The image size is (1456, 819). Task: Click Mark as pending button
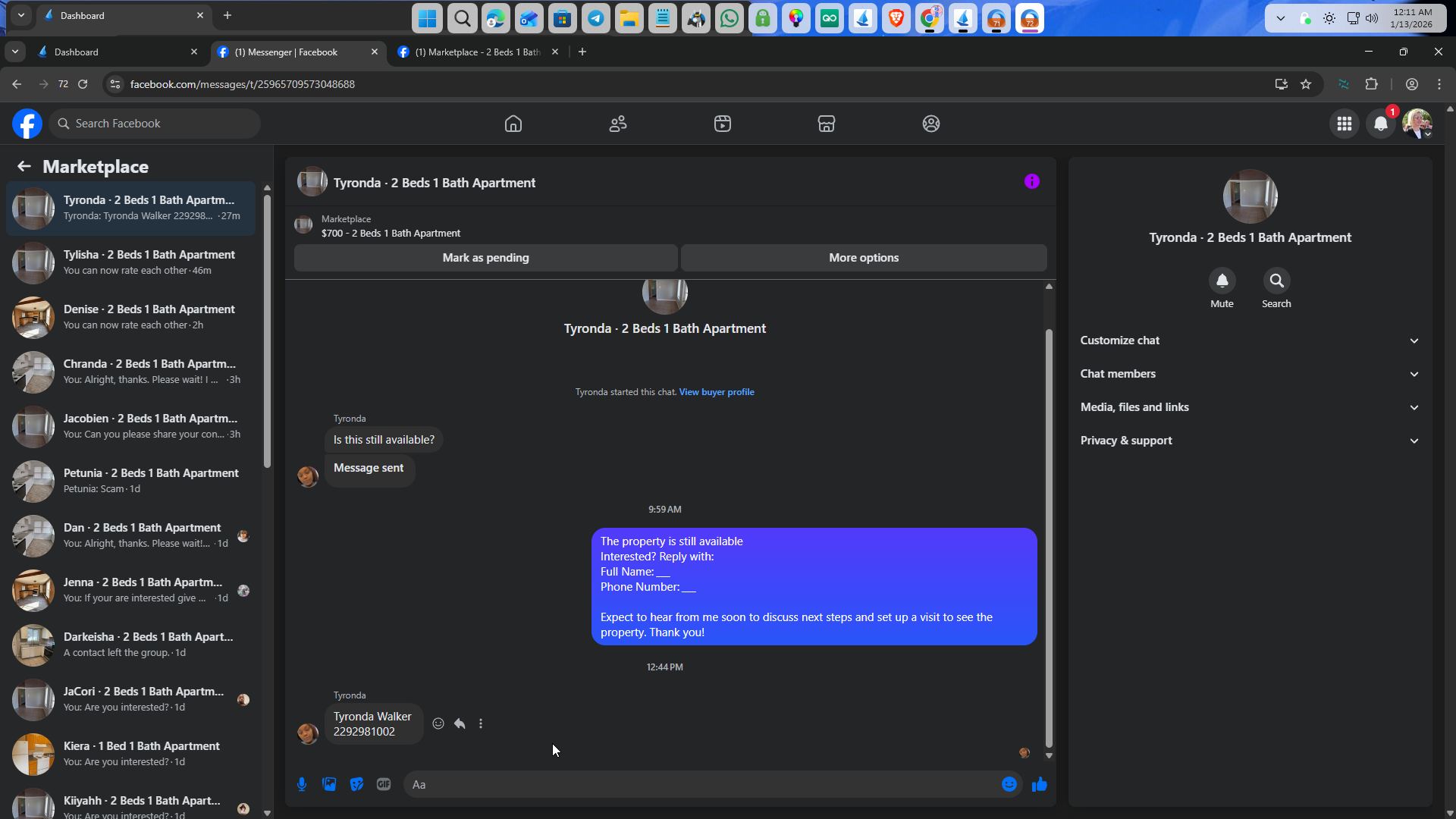(485, 258)
